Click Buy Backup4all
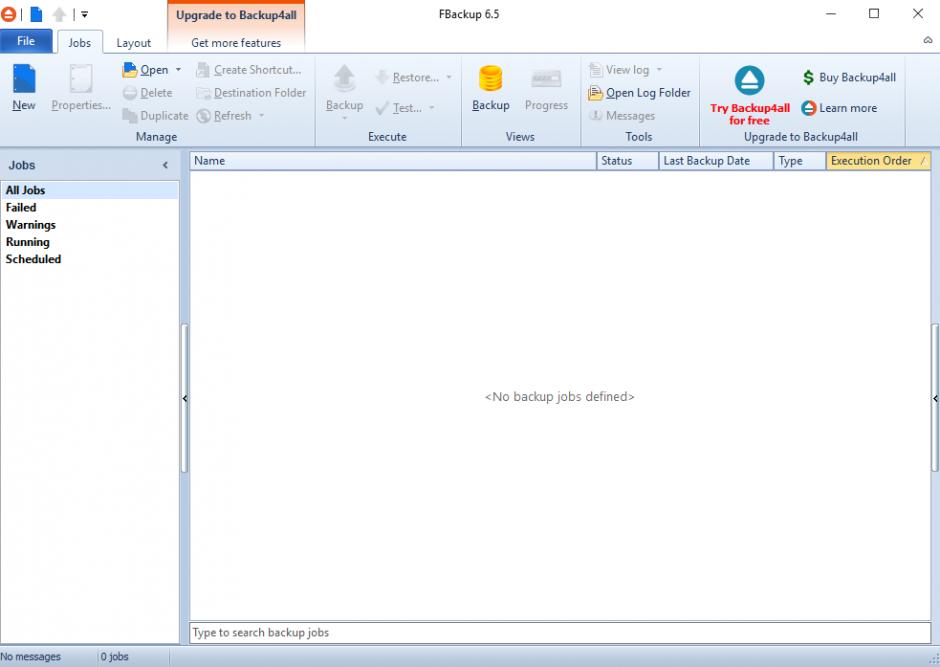 pyautogui.click(x=849, y=77)
